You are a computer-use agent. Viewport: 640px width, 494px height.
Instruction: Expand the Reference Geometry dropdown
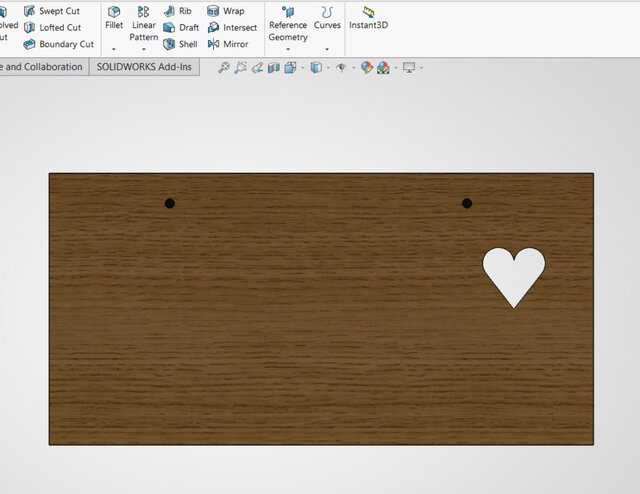288,49
